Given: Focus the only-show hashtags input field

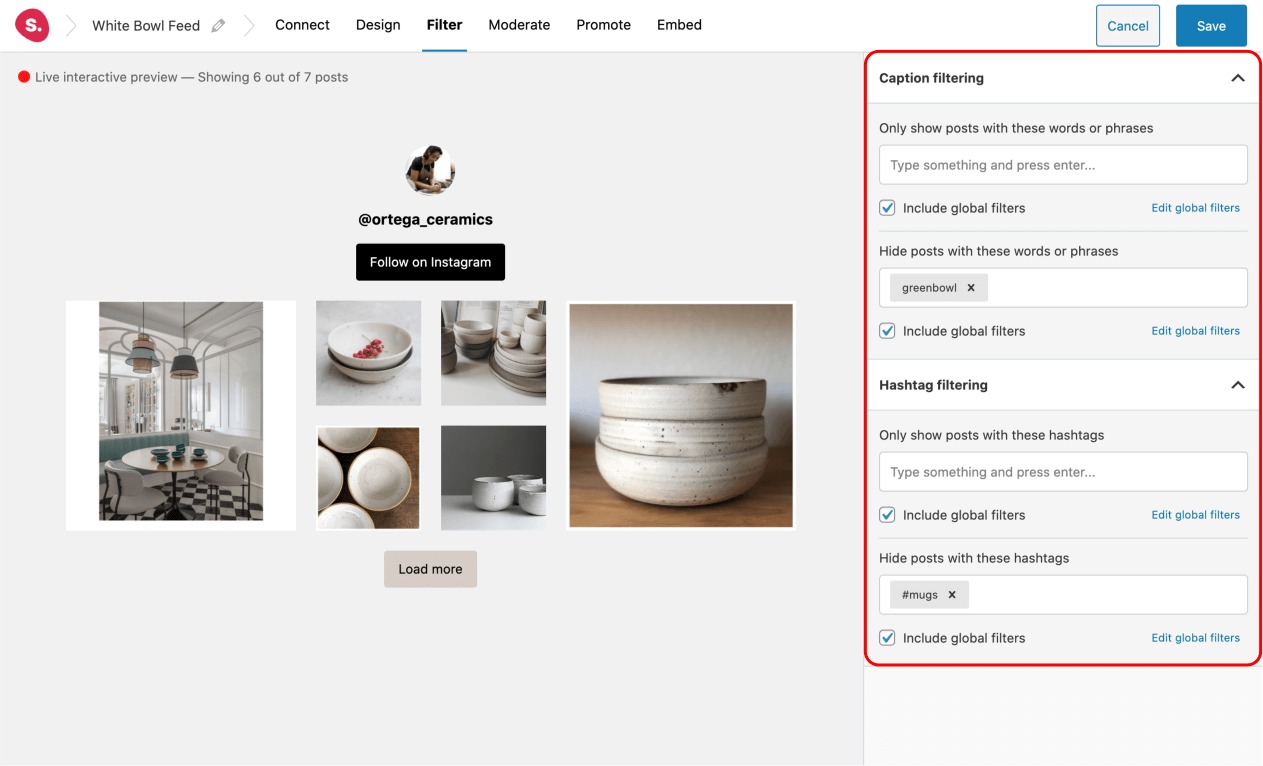Looking at the screenshot, I should 1063,472.
